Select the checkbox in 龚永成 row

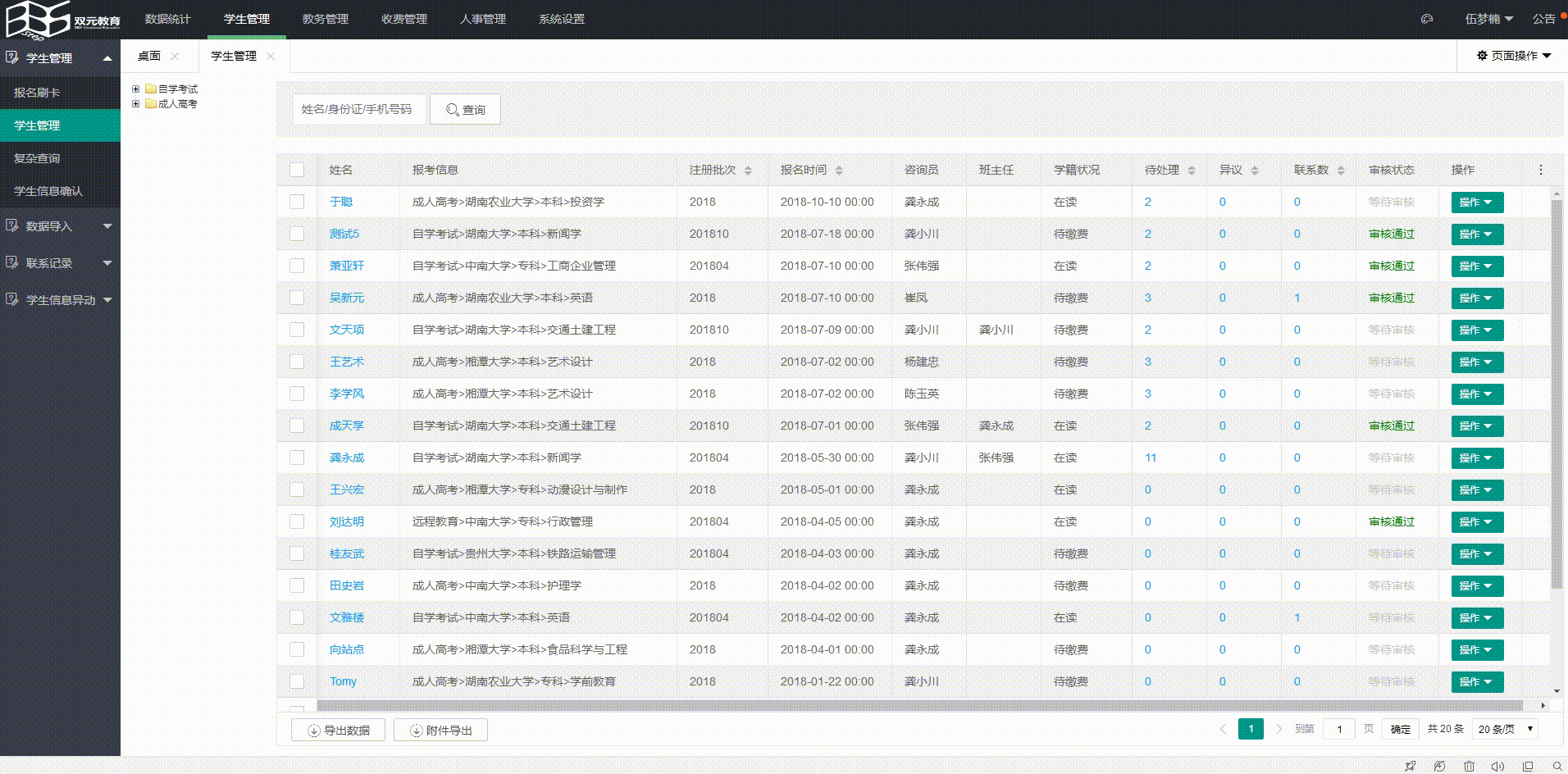(x=297, y=458)
